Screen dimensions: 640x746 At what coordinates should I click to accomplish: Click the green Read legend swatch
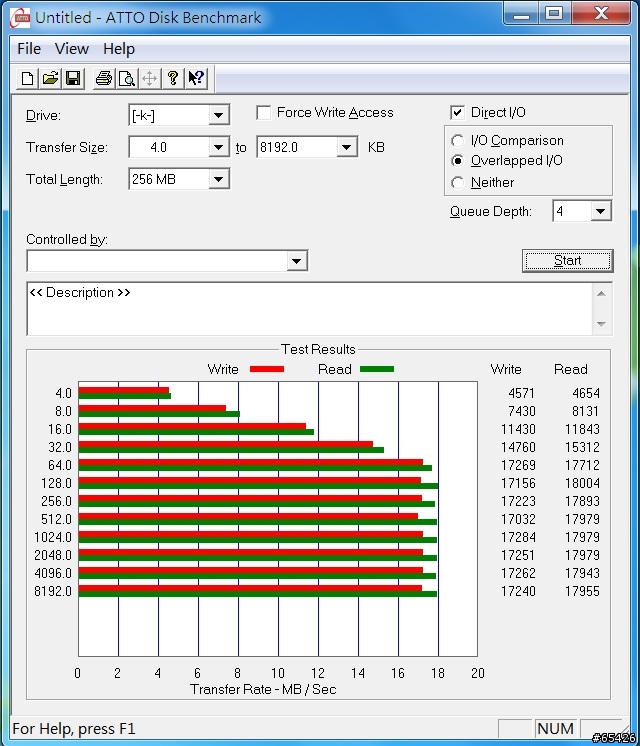377,369
